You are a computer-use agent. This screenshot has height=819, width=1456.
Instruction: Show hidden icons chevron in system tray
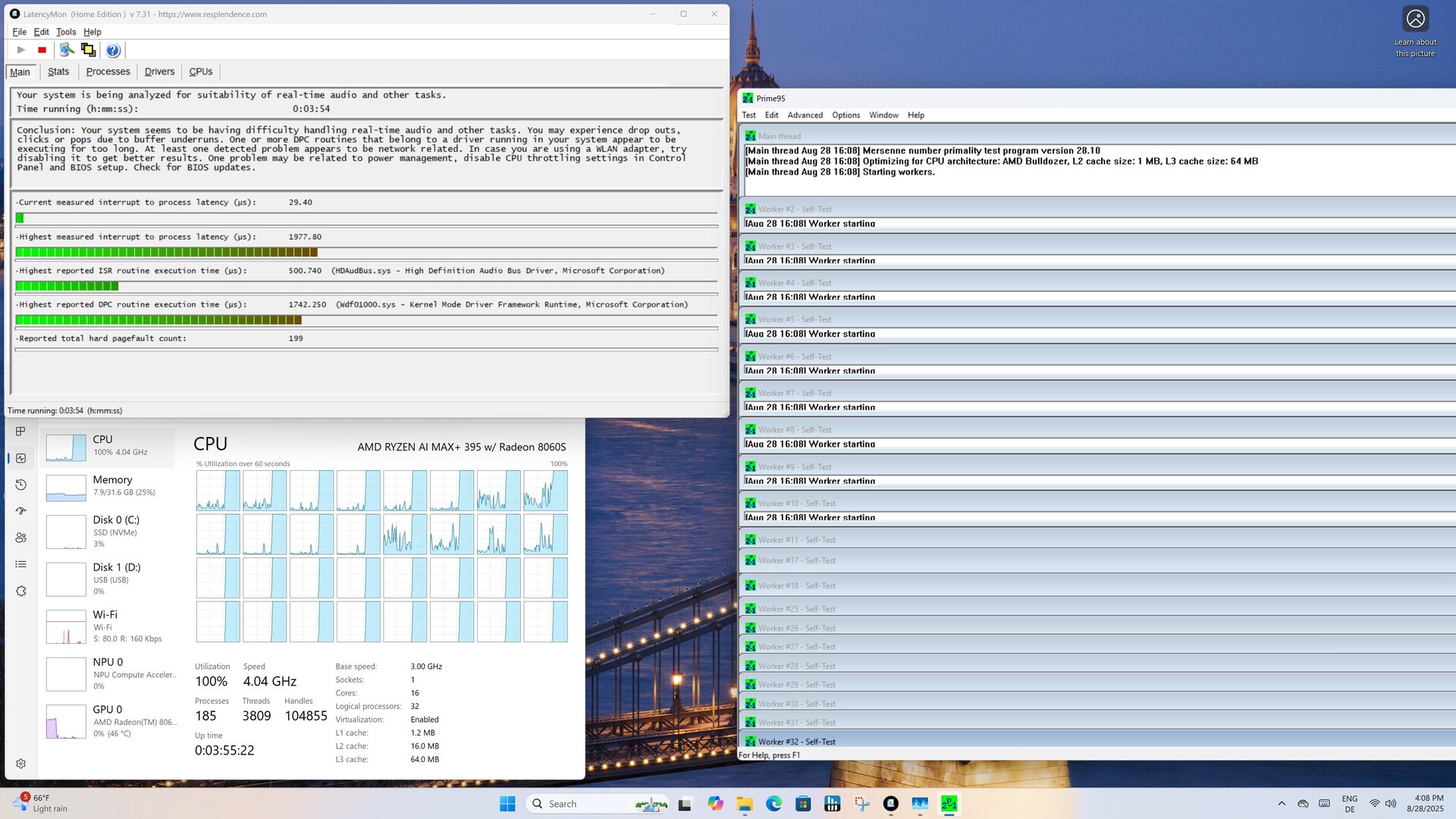tap(1282, 804)
